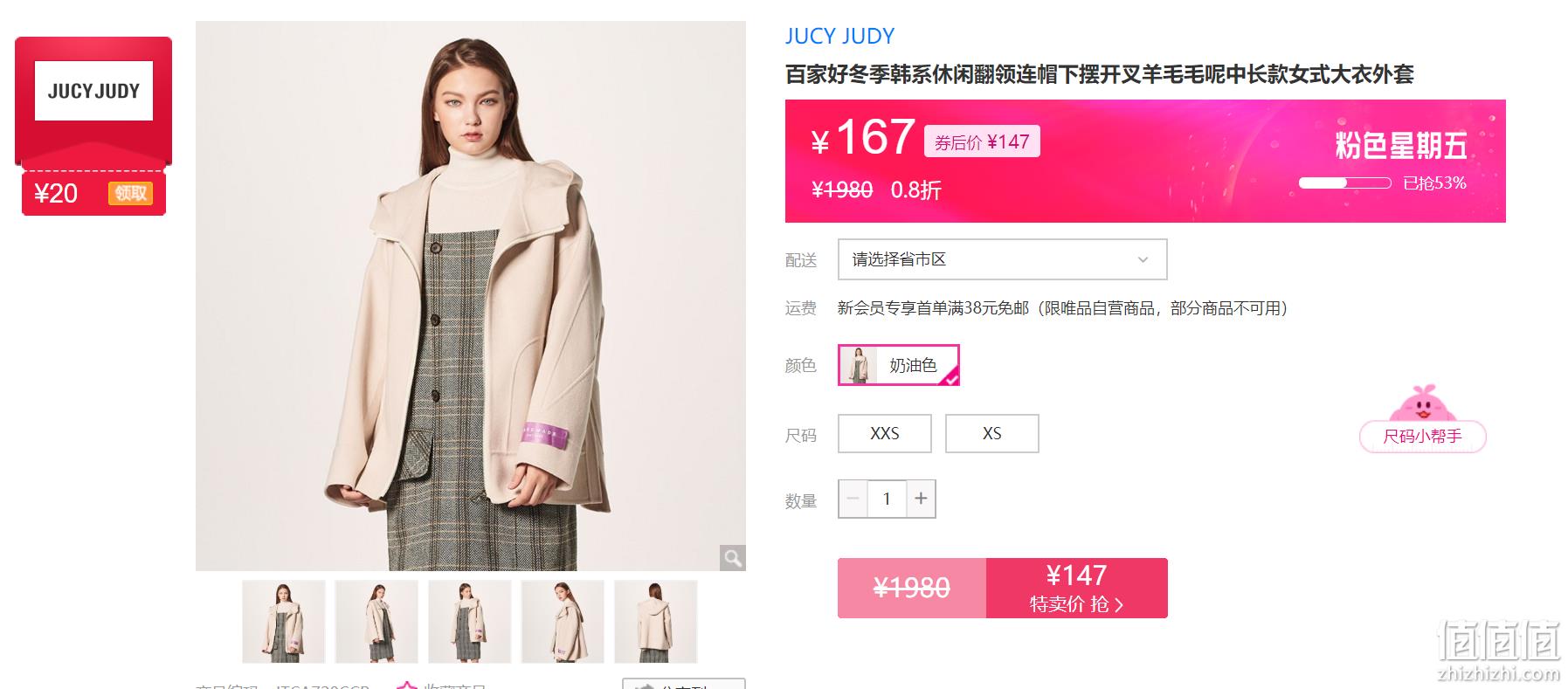View the first front-view thumbnail

pos(284,622)
